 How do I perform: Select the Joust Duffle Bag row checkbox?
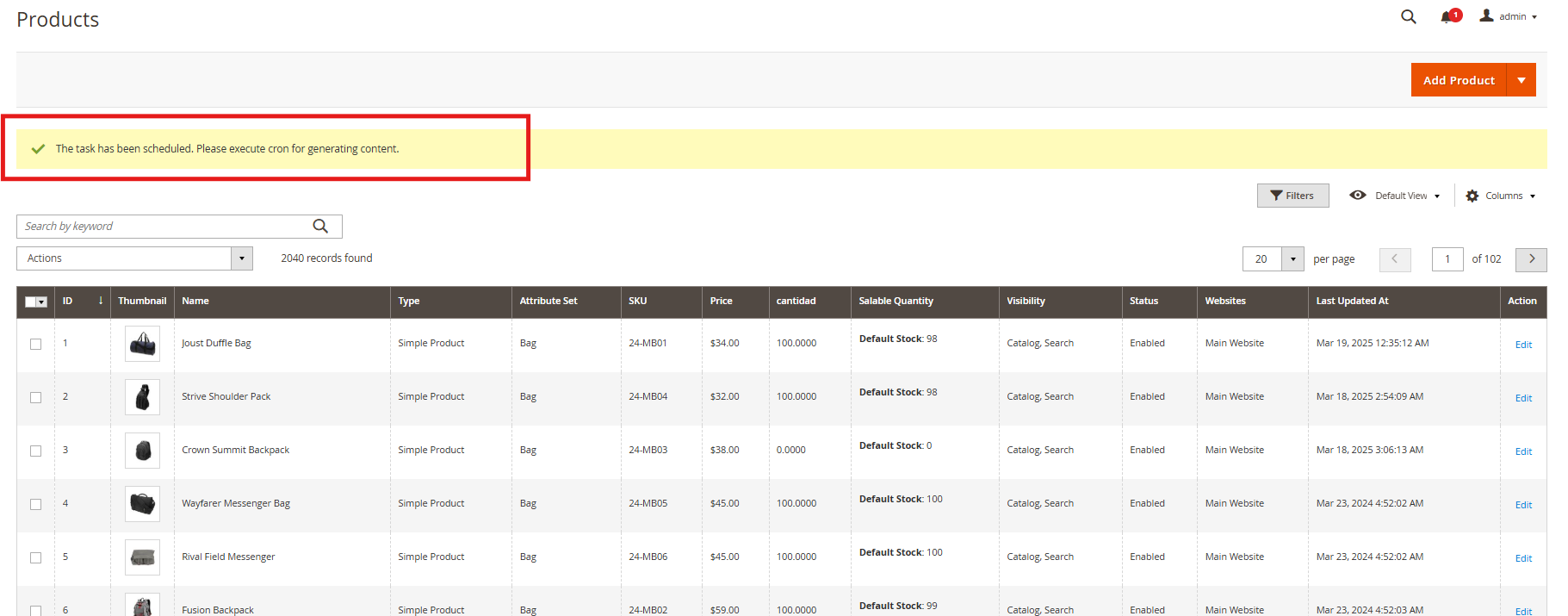[x=35, y=344]
